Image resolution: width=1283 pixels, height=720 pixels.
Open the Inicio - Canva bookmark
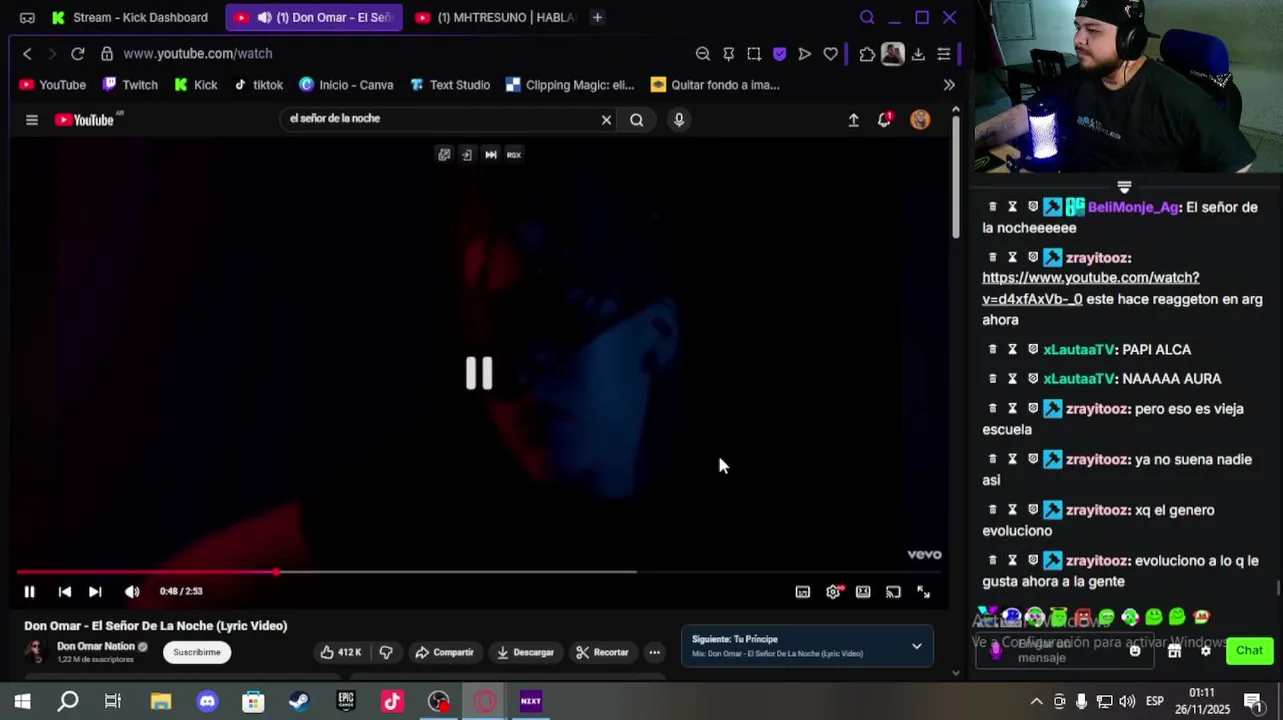[x=346, y=85]
